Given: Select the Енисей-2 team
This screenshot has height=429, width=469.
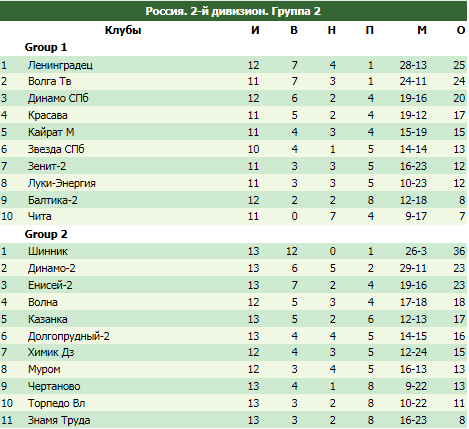Looking at the screenshot, I should click(x=50, y=285).
